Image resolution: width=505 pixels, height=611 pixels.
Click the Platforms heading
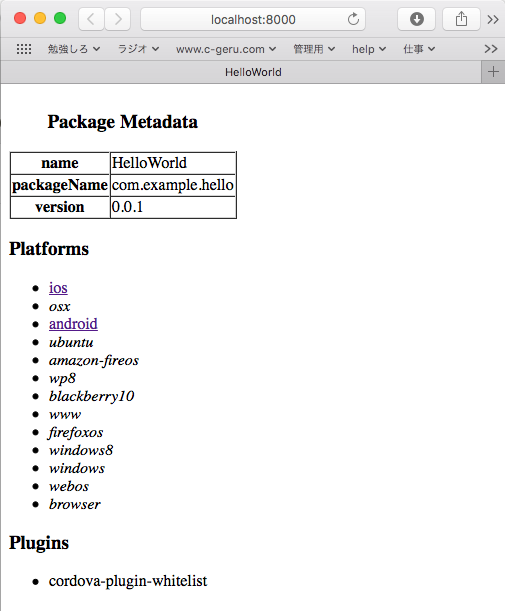(49, 249)
